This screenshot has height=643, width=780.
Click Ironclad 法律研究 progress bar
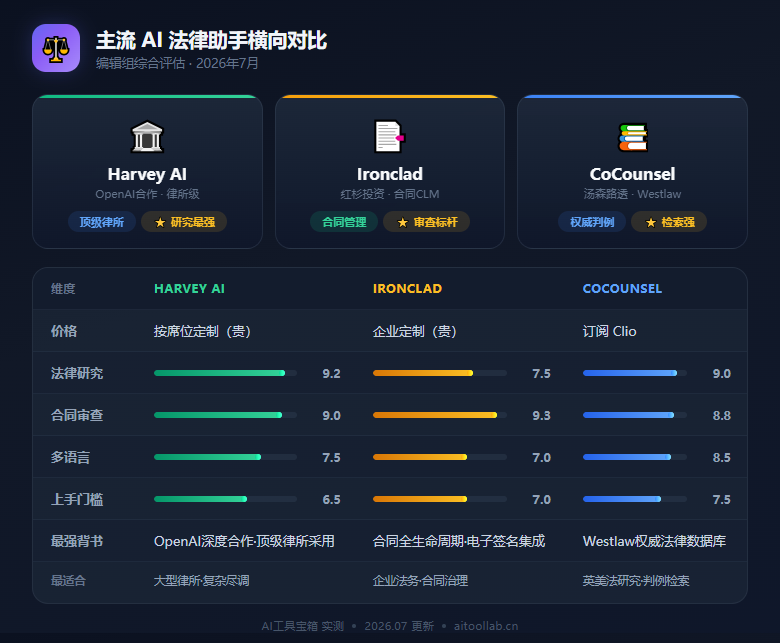click(440, 373)
